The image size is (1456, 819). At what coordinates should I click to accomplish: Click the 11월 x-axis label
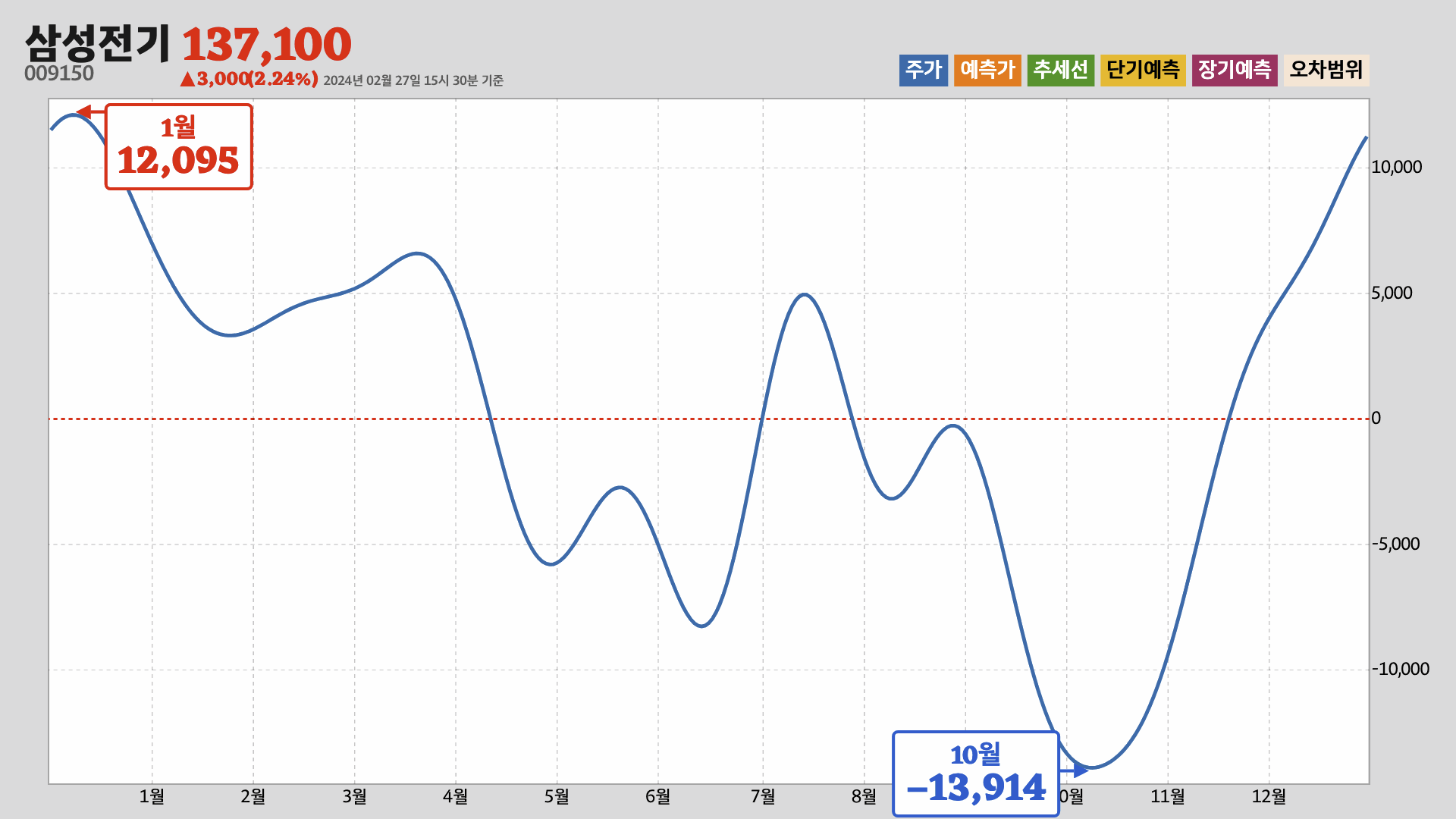(1168, 796)
